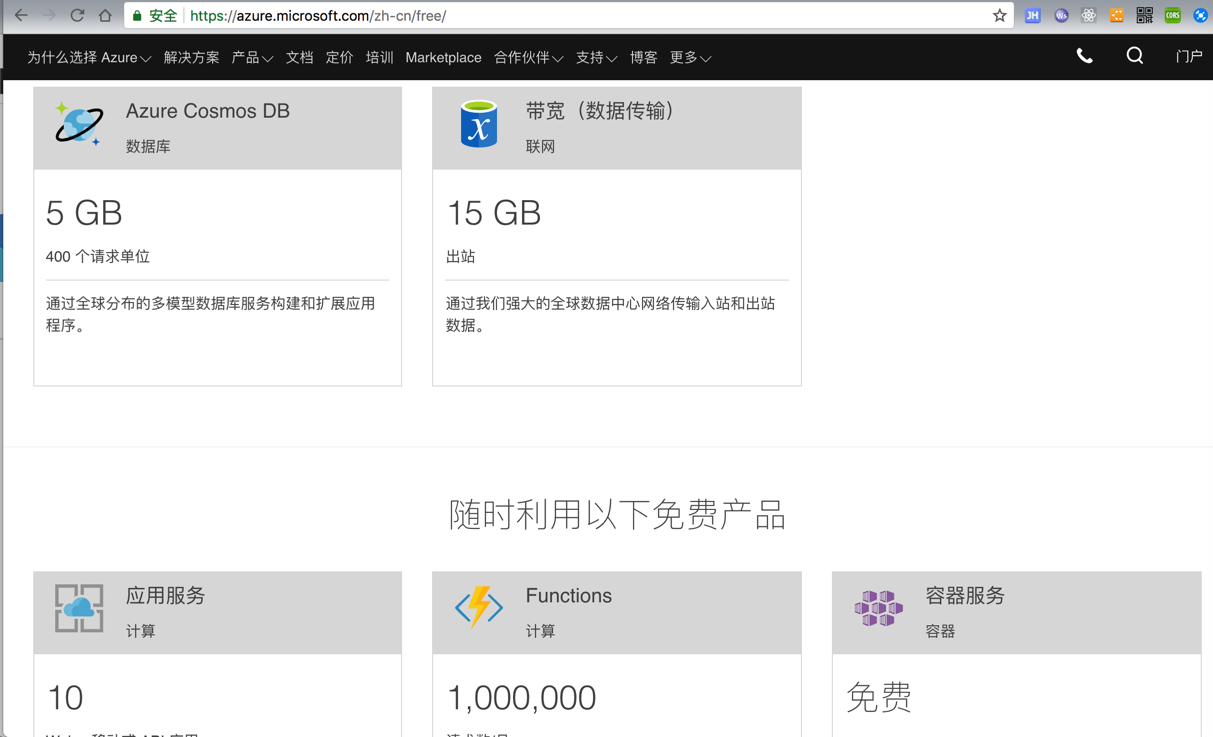Open the site search magnifier
This screenshot has height=737, width=1213.
pyautogui.click(x=1134, y=56)
